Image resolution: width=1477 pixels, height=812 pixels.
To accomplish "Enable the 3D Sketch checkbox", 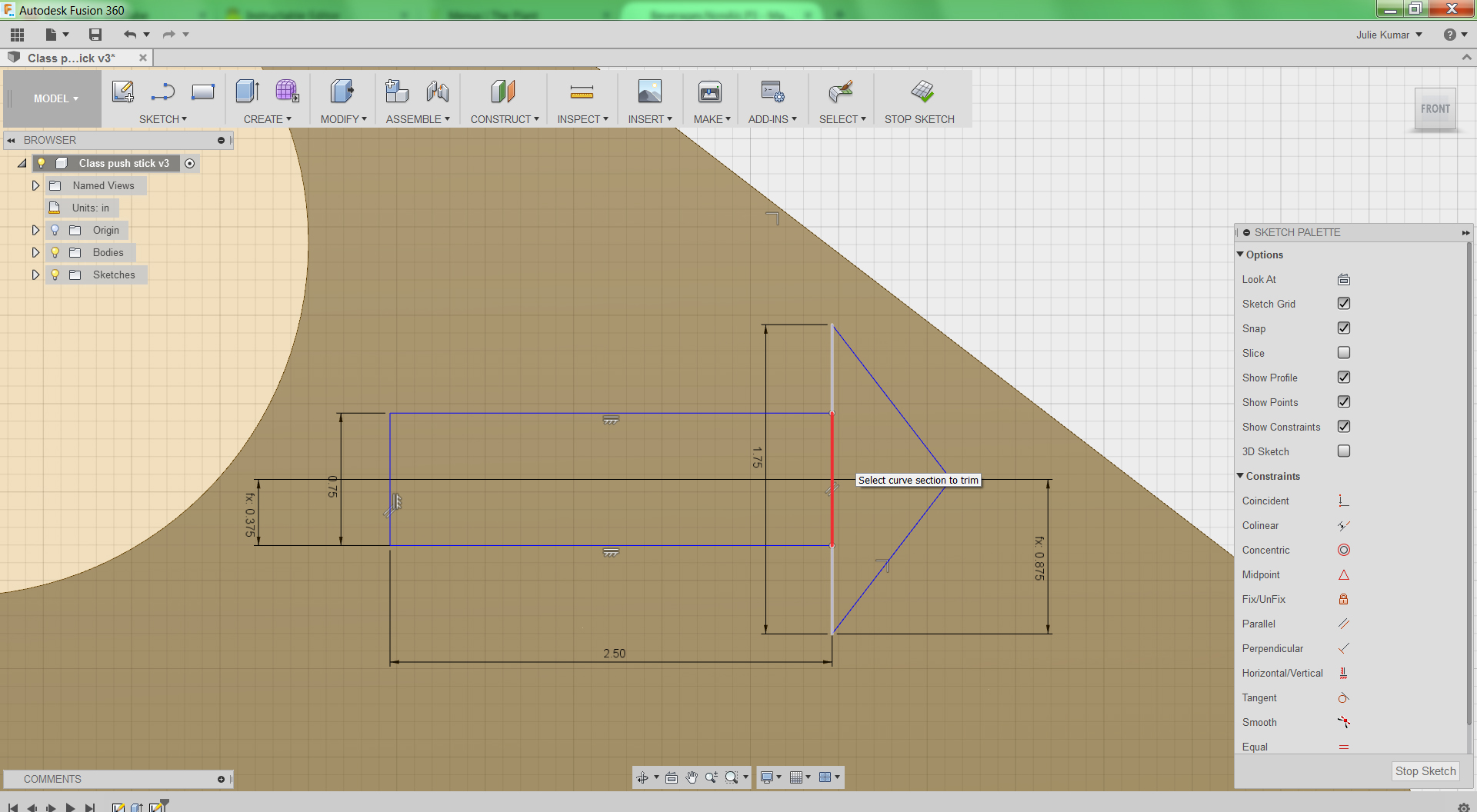I will pos(1344,451).
